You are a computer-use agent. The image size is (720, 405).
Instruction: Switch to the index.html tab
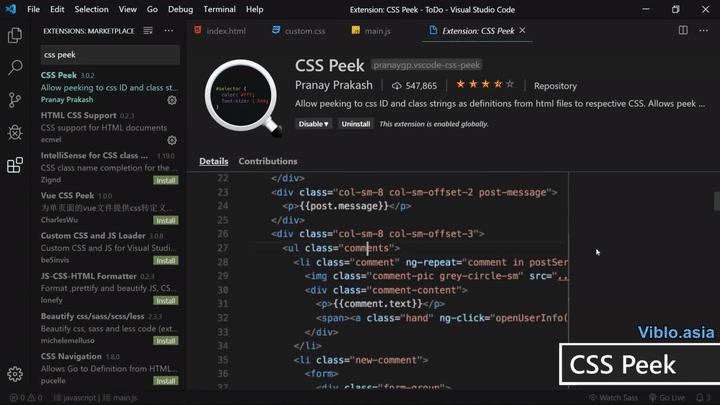click(220, 31)
